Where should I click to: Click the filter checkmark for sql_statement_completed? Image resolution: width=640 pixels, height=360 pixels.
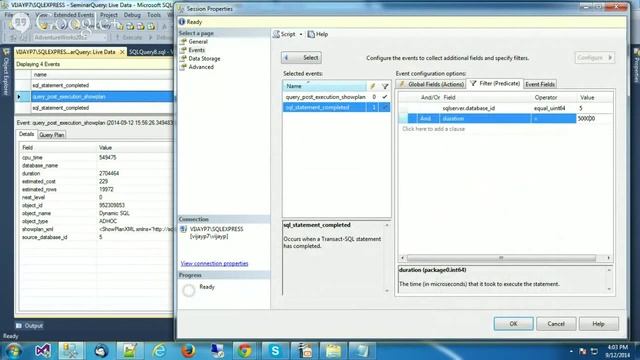pyautogui.click(x=384, y=107)
